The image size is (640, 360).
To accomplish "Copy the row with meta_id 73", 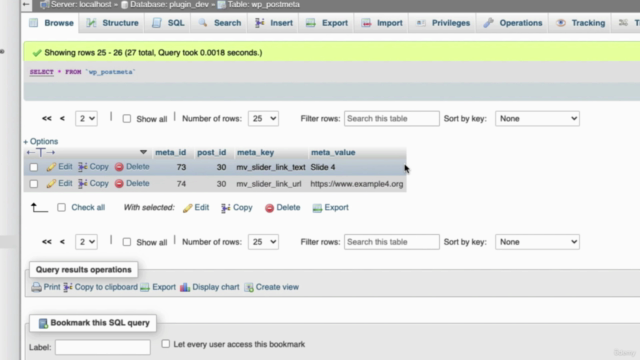I will (93, 167).
